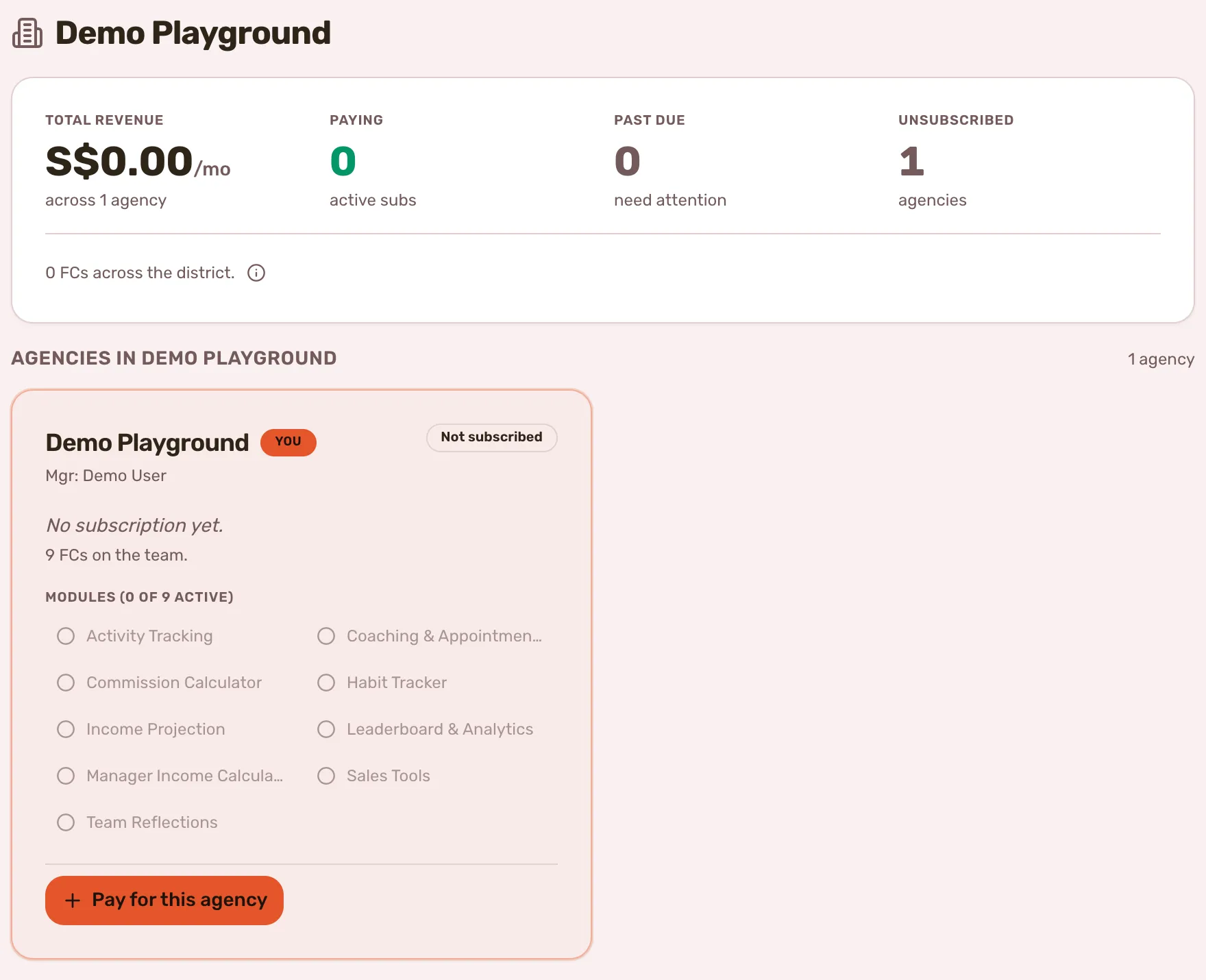Click the Coaching & Appointments module circle
Image resolution: width=1206 pixels, height=980 pixels.
click(x=326, y=636)
